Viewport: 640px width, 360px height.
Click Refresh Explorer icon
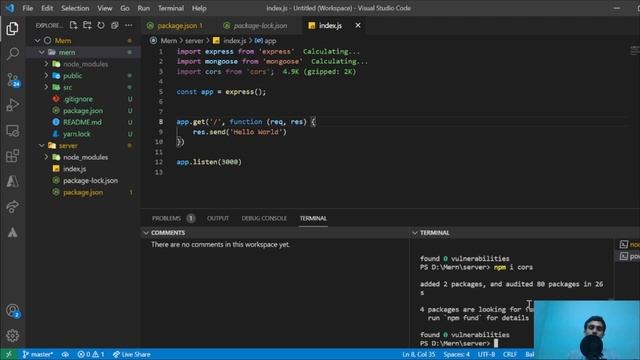click(101, 25)
